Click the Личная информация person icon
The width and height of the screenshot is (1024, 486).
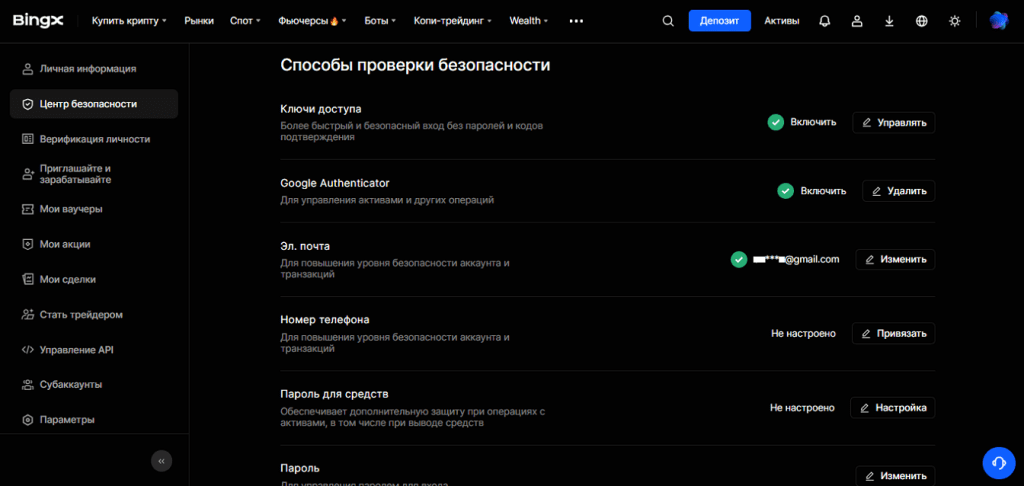(x=27, y=69)
